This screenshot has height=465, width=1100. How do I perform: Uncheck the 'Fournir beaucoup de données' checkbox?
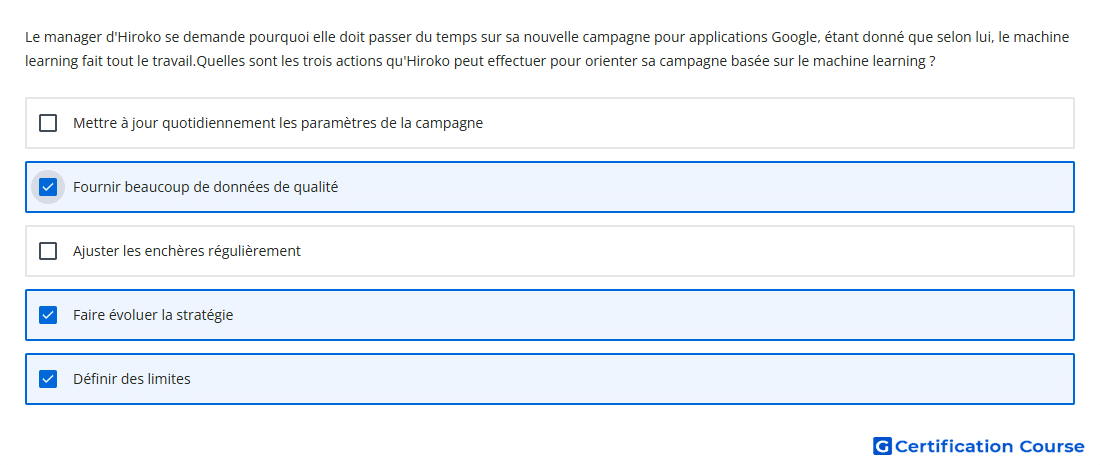pos(48,187)
